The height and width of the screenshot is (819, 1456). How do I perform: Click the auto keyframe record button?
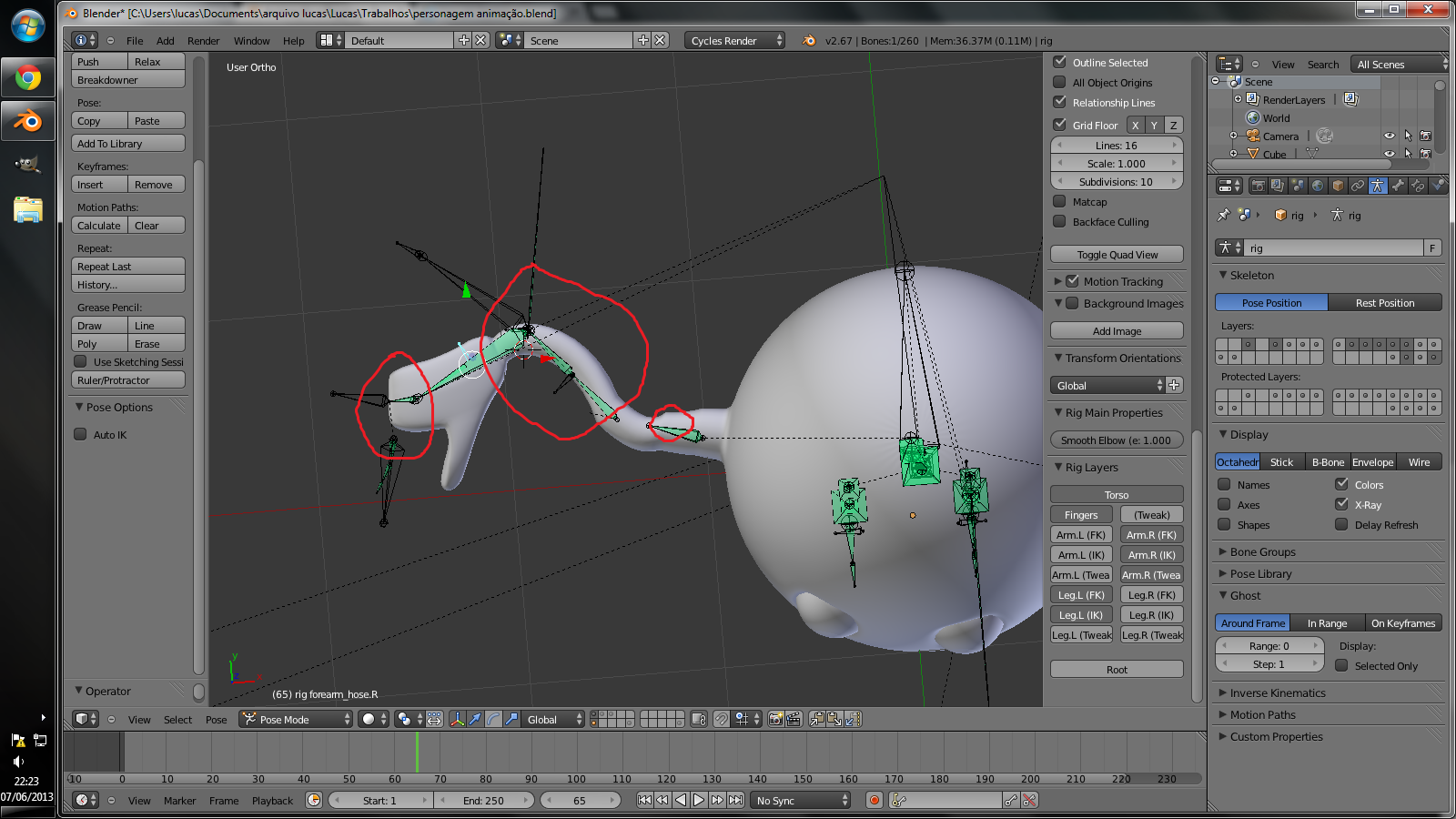pyautogui.click(x=875, y=800)
